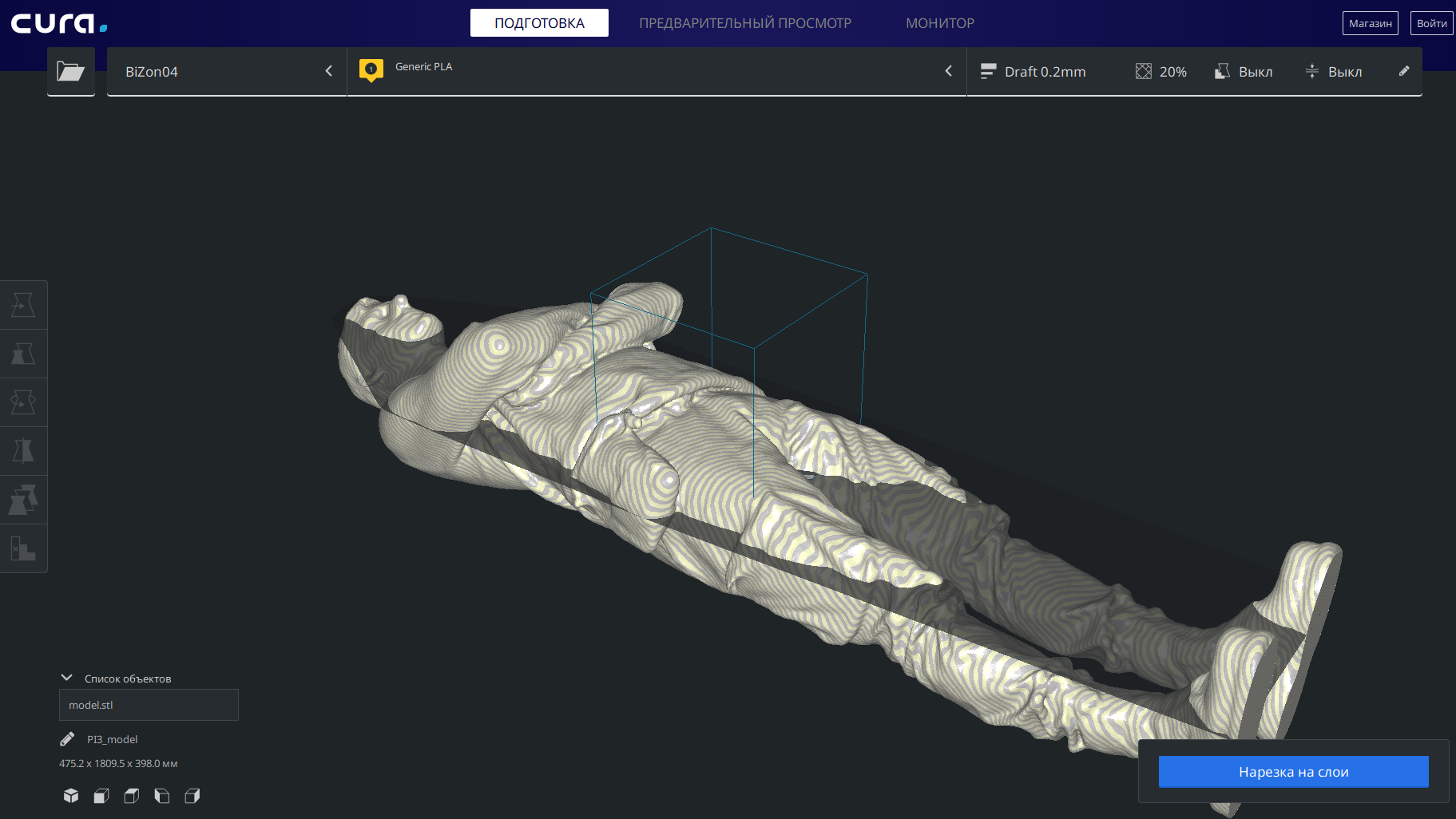This screenshot has width=1456, height=819.
Task: Click the infill icon beside 20%
Action: click(x=1144, y=72)
